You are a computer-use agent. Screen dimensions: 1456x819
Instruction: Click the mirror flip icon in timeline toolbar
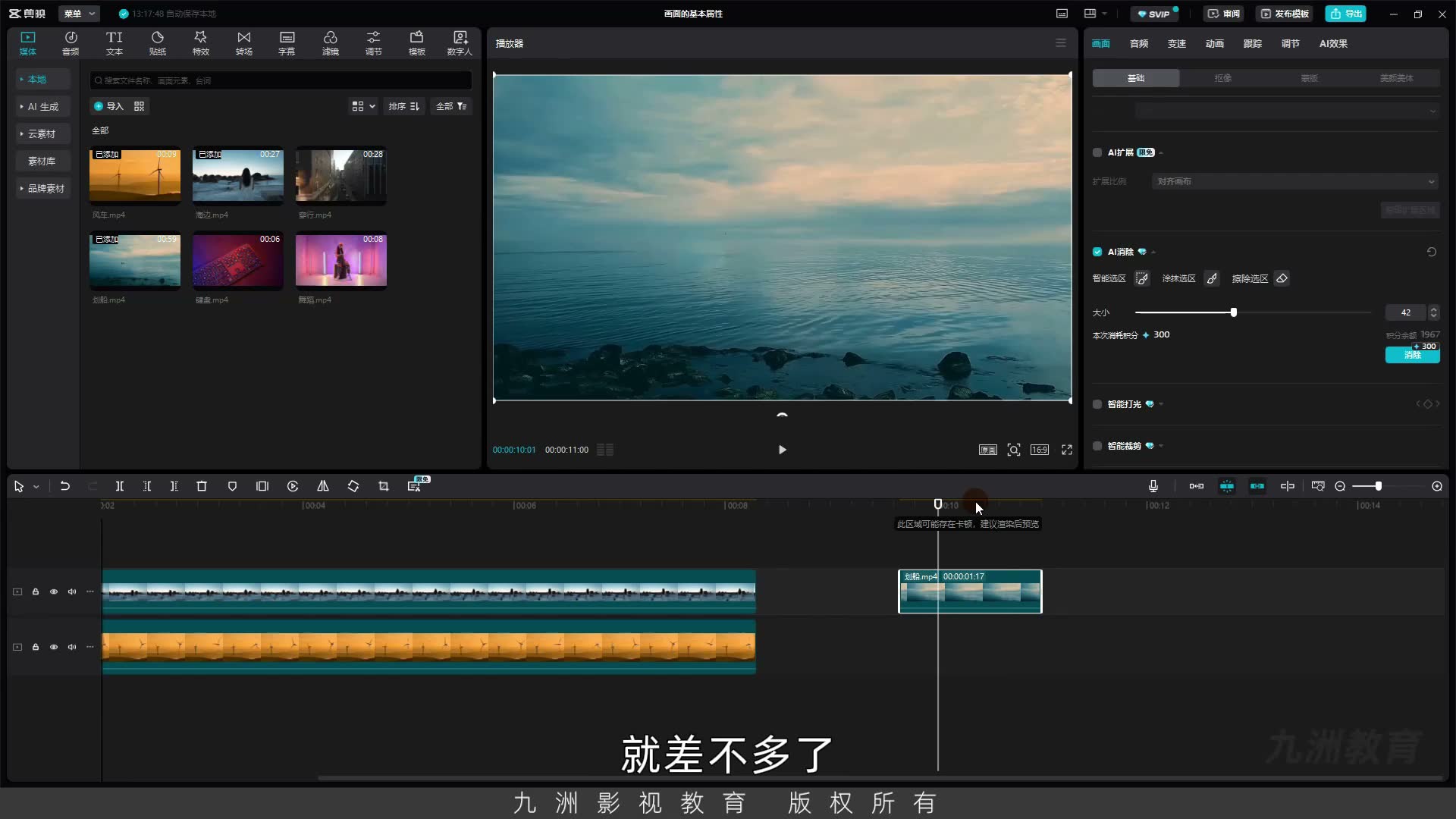[x=323, y=486]
